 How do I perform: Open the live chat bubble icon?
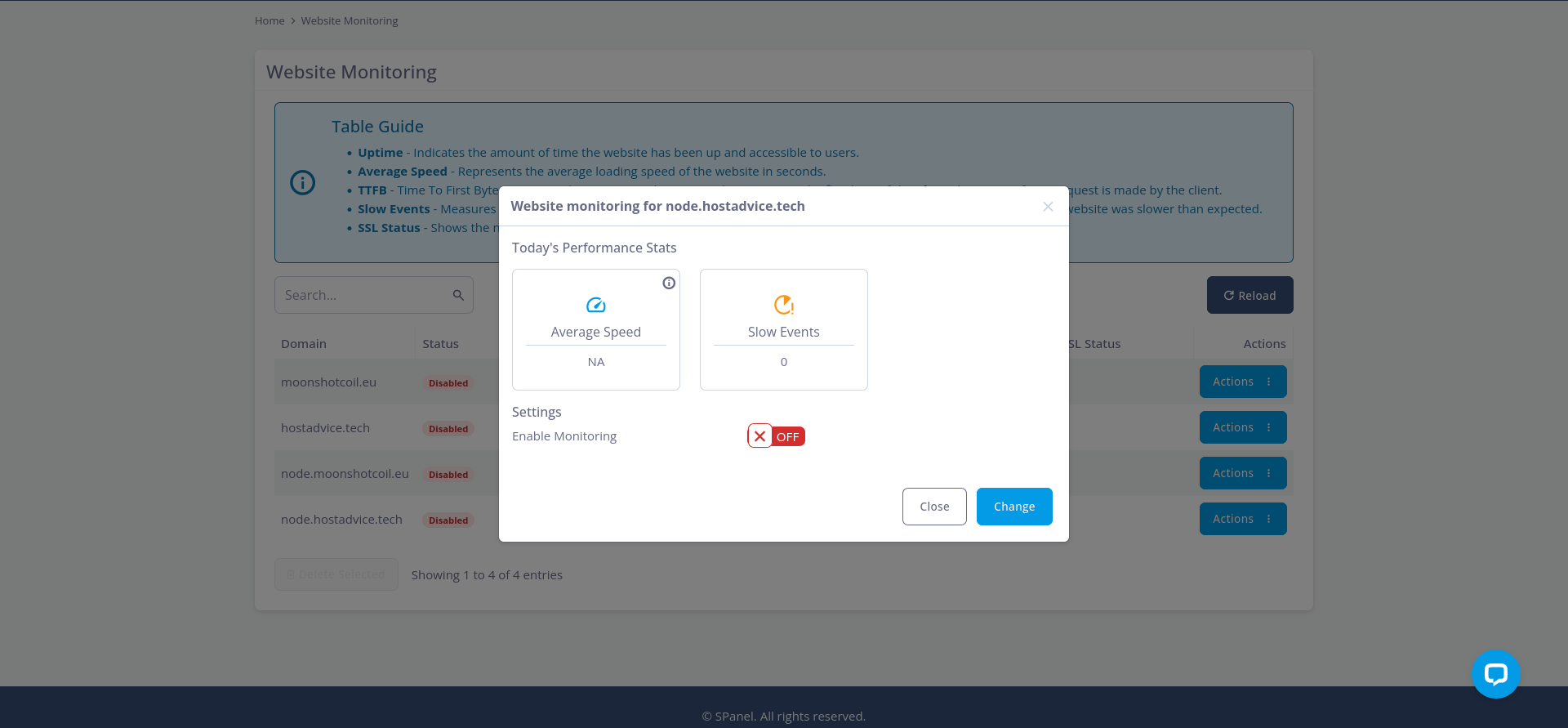[1495, 674]
